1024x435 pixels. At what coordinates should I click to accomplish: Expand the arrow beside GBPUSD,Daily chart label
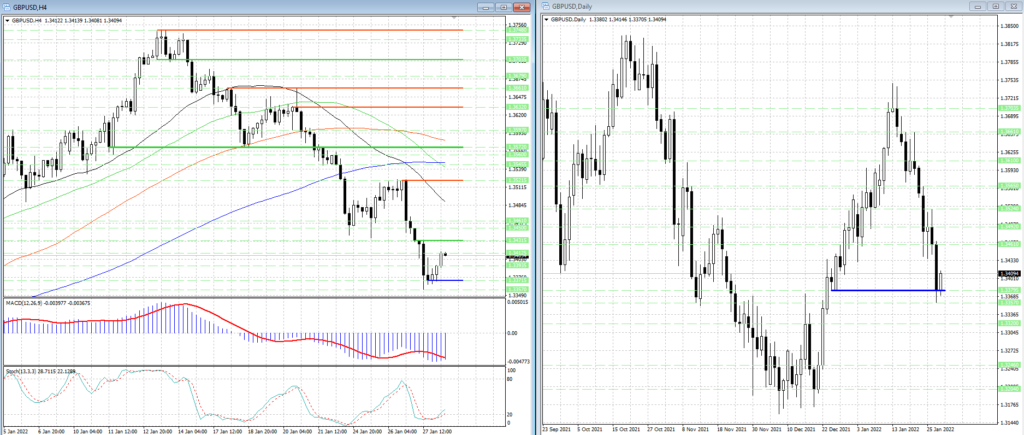click(x=548, y=19)
